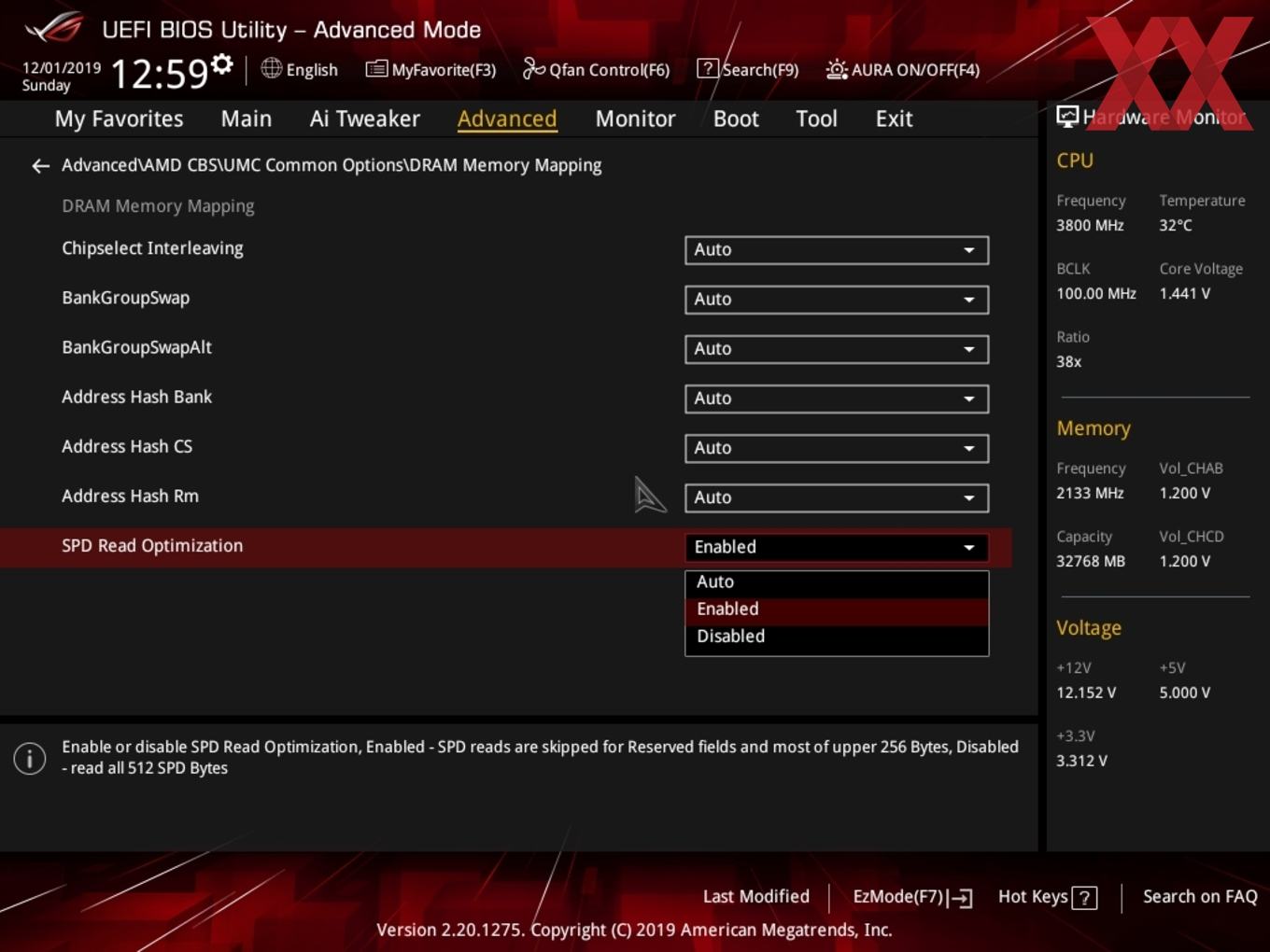Open the Address Hash Rm dropdown
The image size is (1270, 952).
[837, 497]
